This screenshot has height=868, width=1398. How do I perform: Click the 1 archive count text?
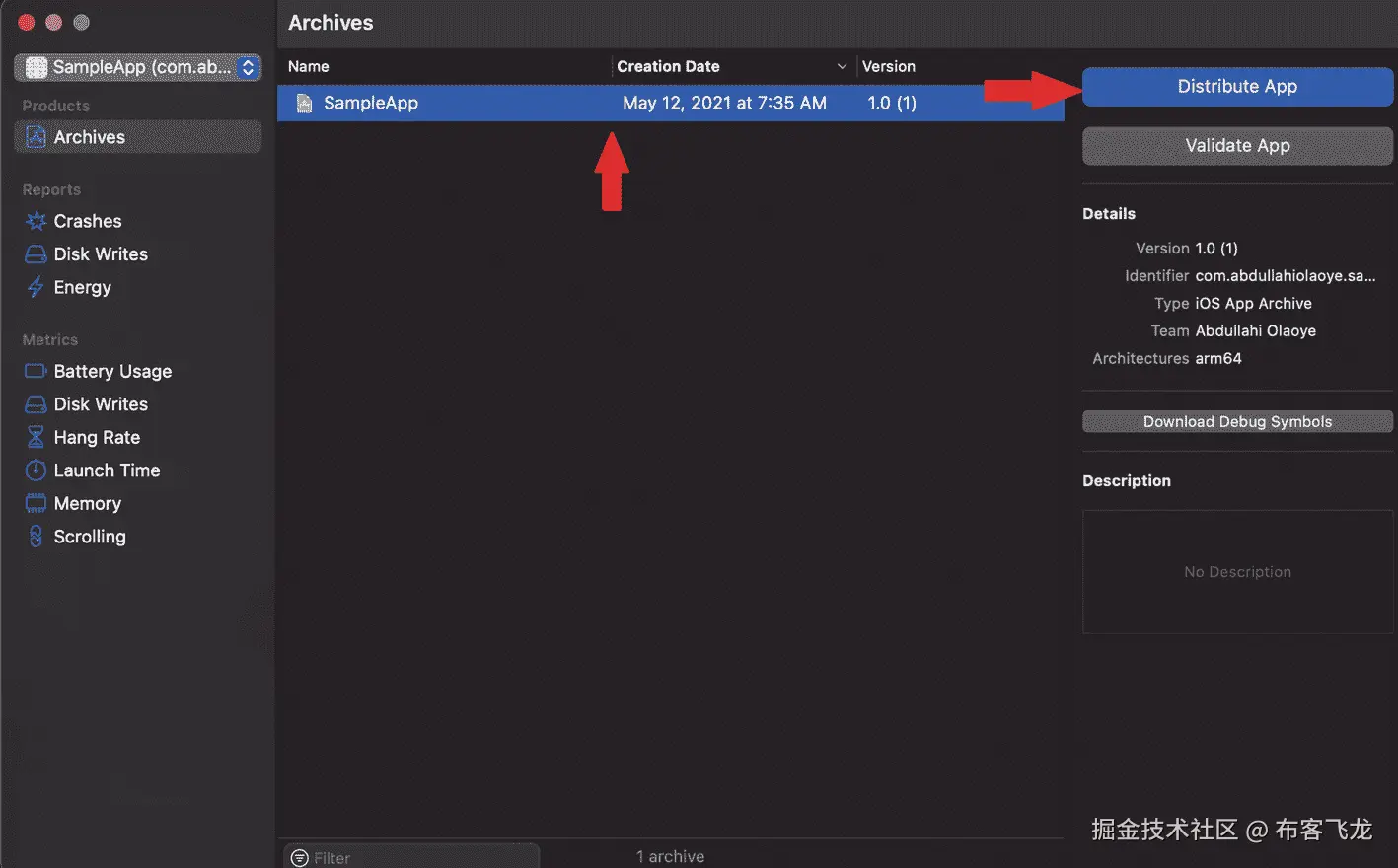(x=670, y=856)
